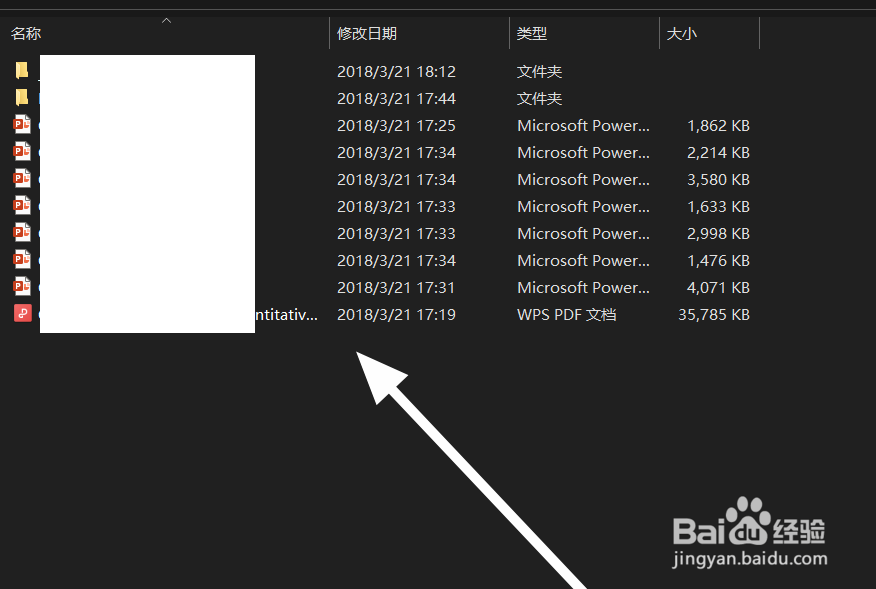The height and width of the screenshot is (589, 876).
Task: Select the PowerPoint file icon sized 2,214 KB
Action: point(22,151)
